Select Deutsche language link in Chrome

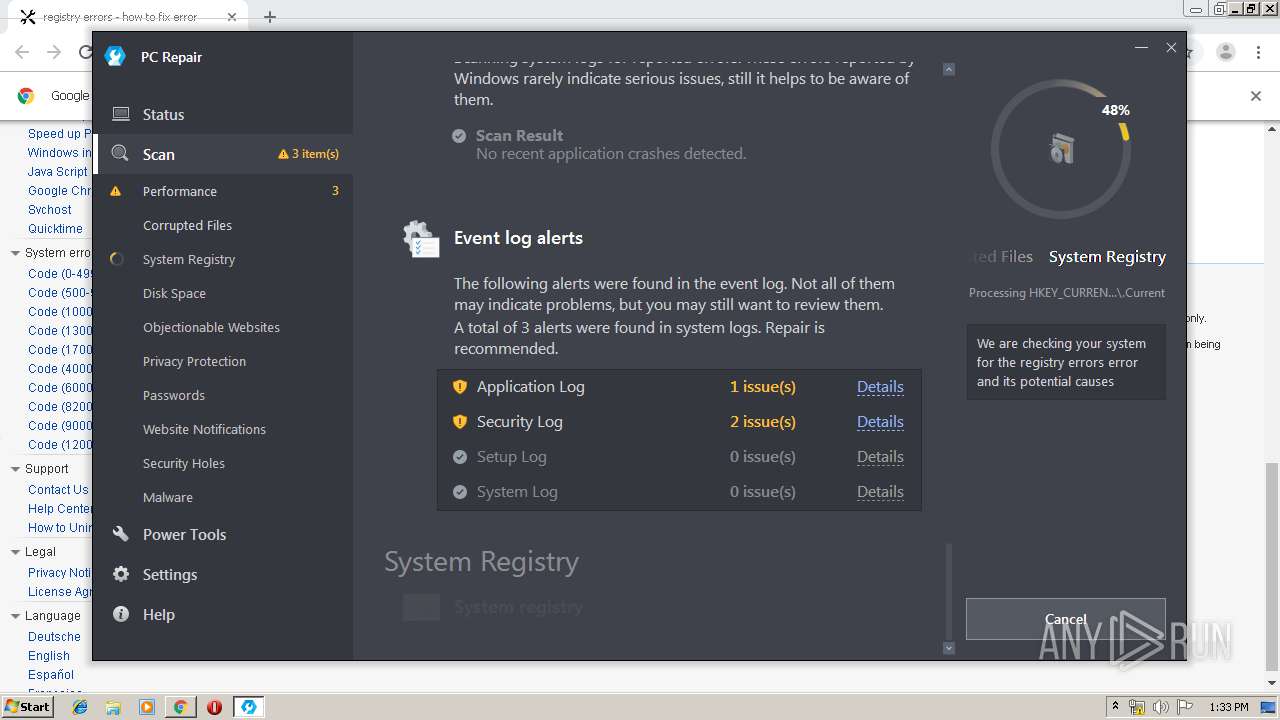click(54, 637)
